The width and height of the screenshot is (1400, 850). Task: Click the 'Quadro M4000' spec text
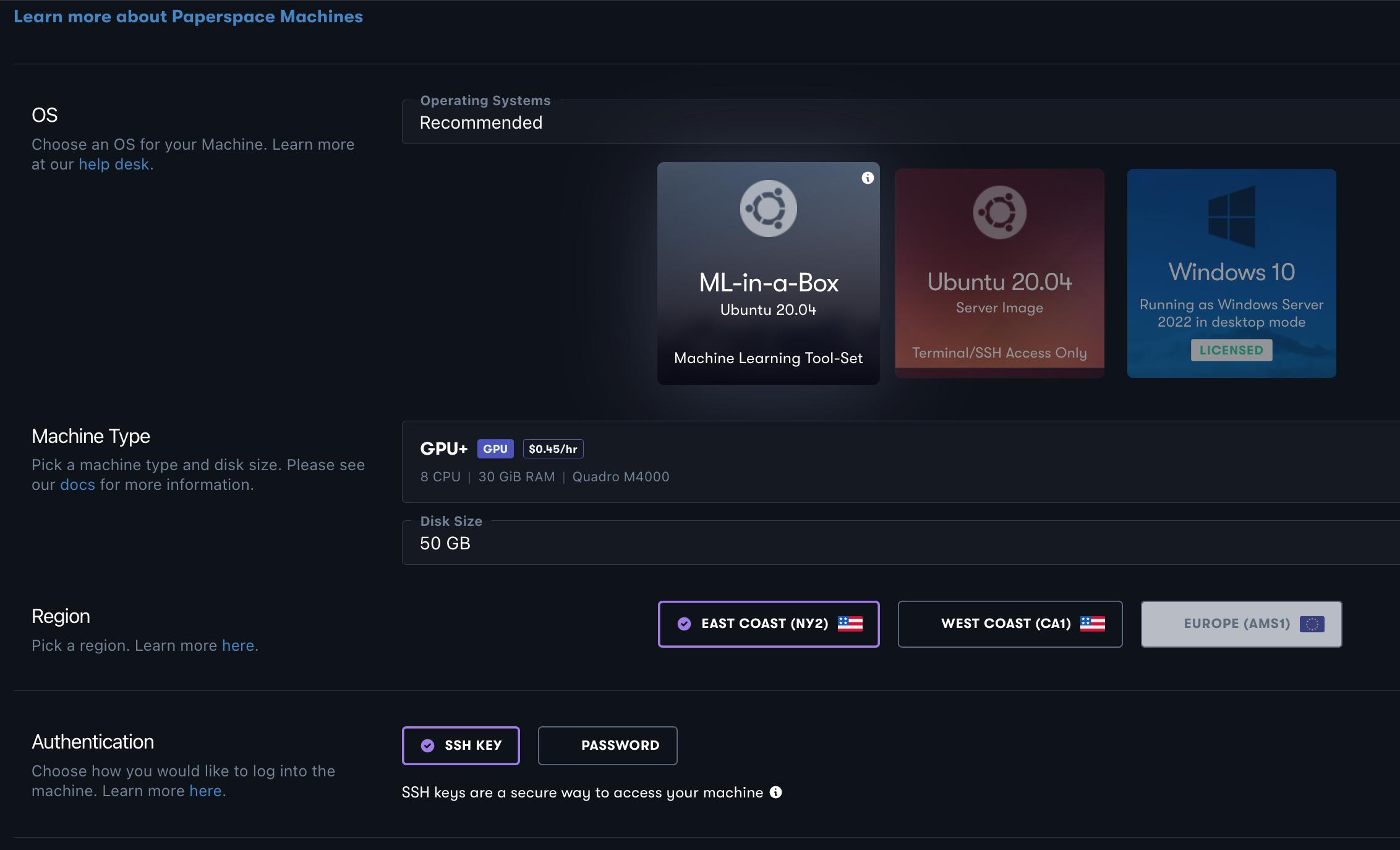click(x=621, y=476)
